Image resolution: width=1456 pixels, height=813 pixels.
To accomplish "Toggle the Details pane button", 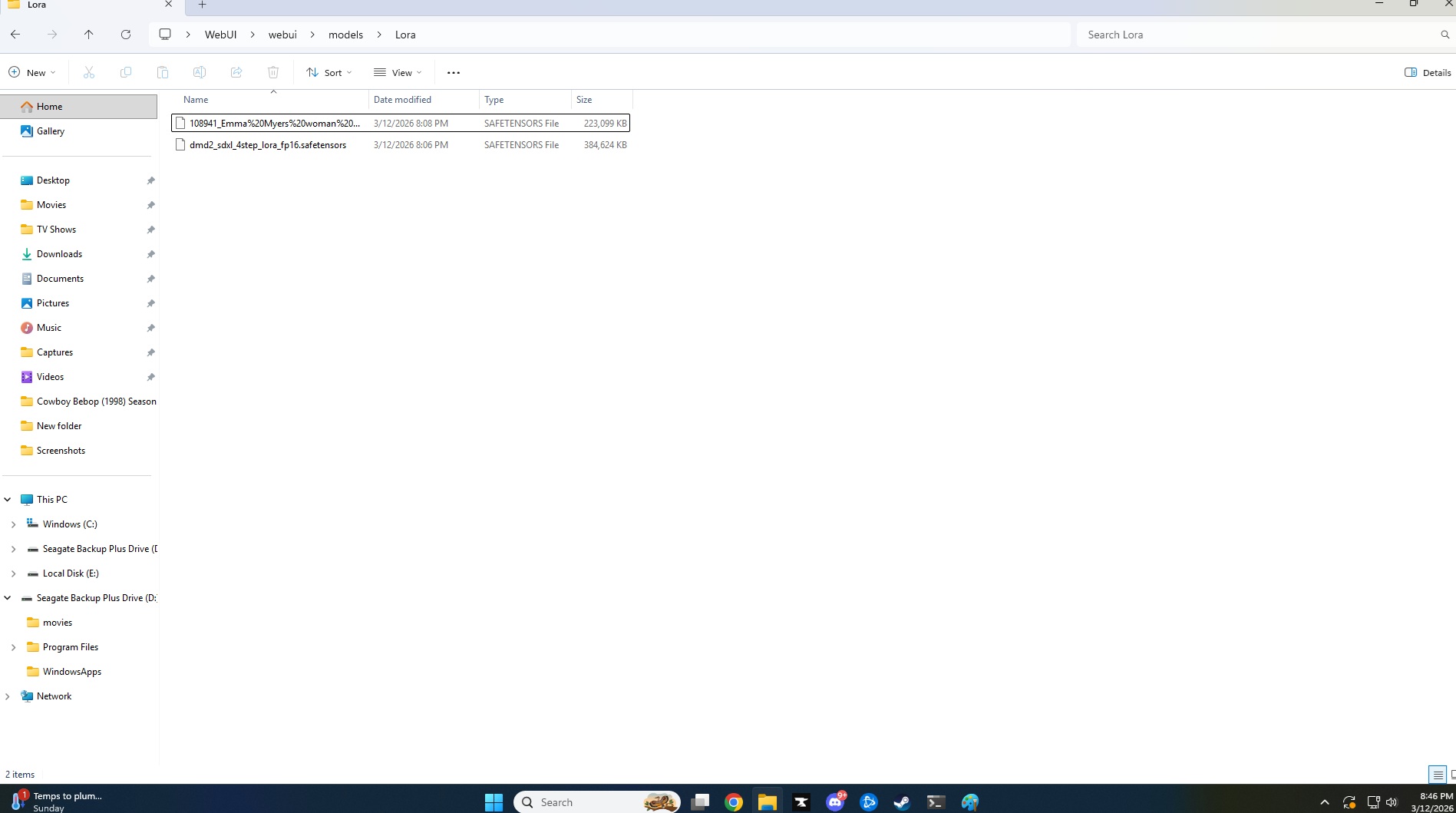I will (x=1428, y=72).
